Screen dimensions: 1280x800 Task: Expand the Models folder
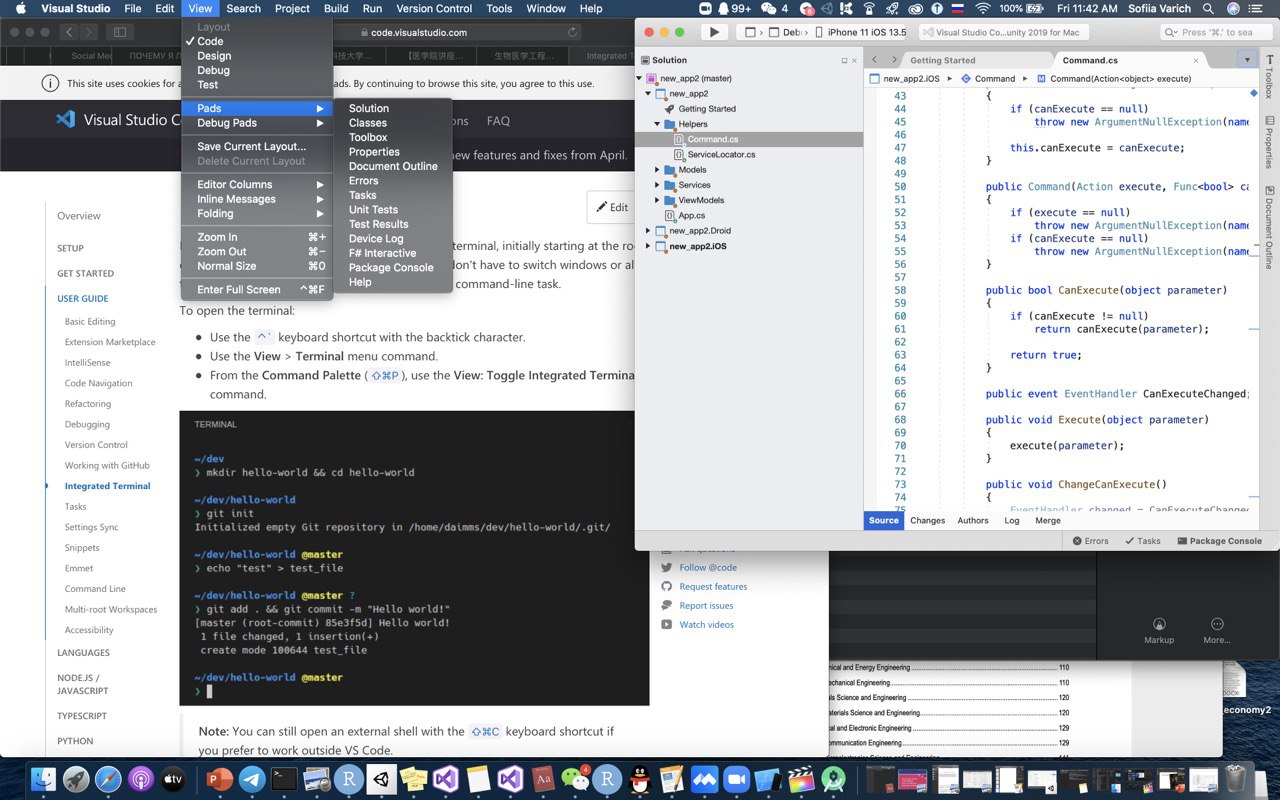[x=657, y=170]
